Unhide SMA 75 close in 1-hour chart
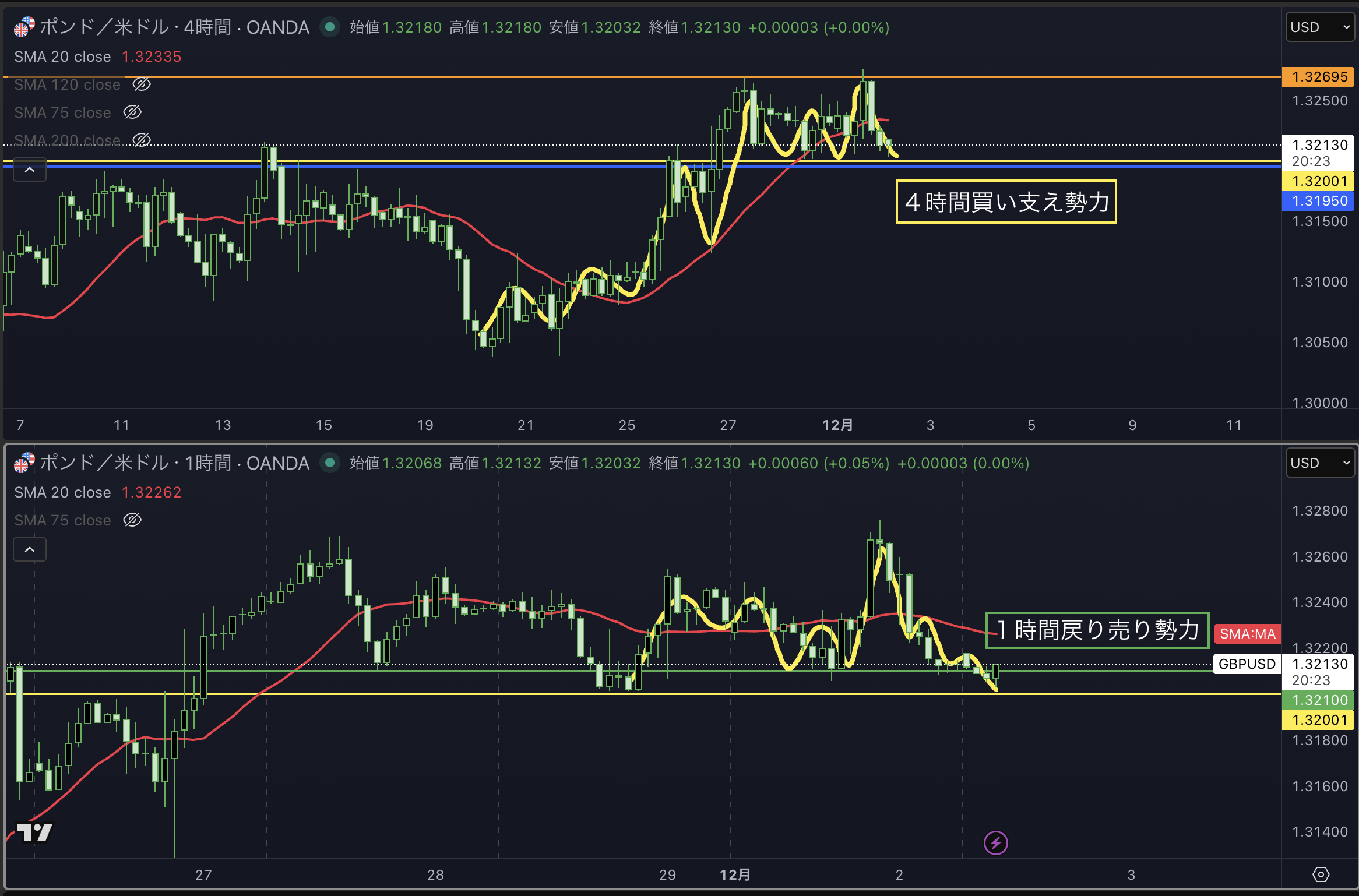 coord(132,520)
